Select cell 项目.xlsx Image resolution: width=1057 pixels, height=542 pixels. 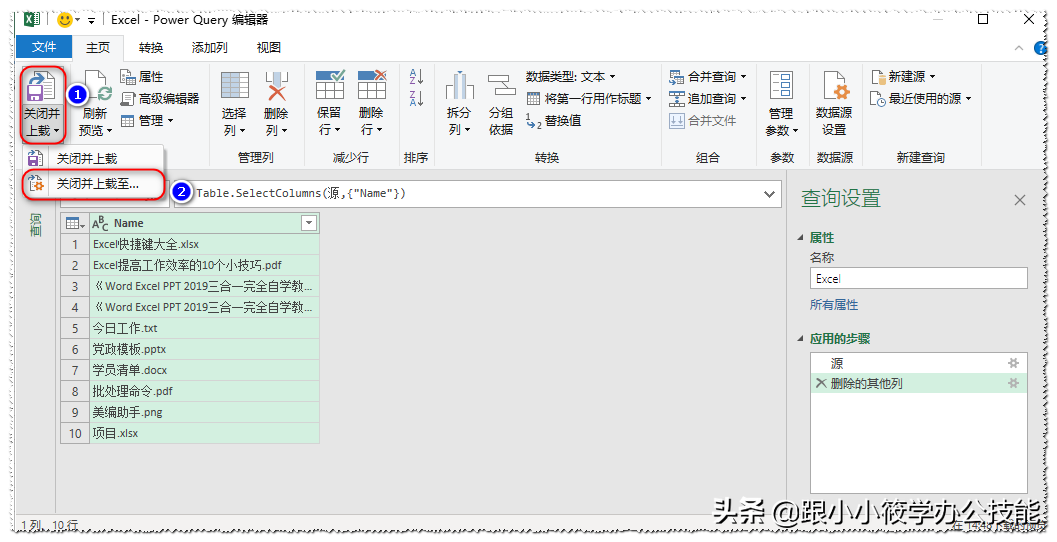204,433
